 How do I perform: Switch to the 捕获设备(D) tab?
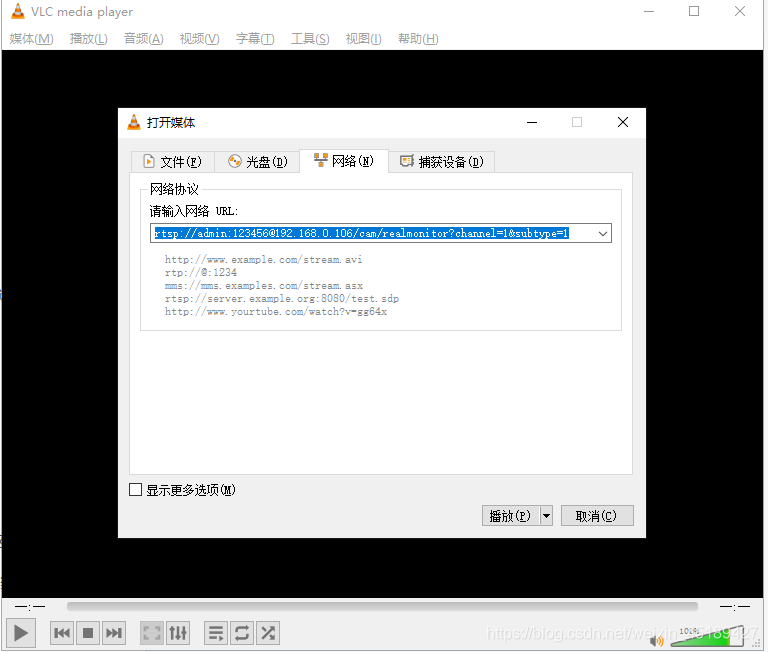[442, 162]
